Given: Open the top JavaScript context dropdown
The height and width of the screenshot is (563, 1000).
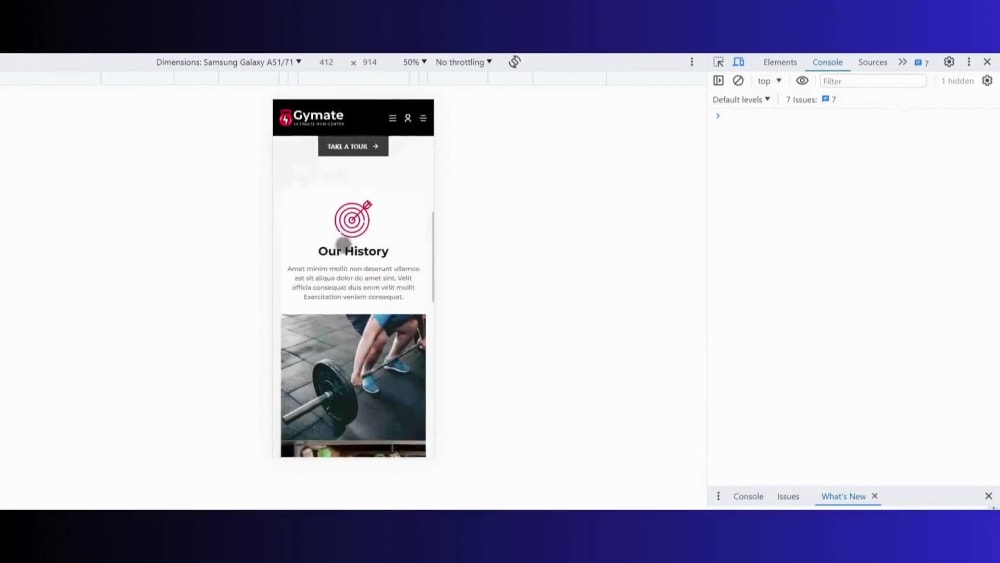Looking at the screenshot, I should (769, 81).
